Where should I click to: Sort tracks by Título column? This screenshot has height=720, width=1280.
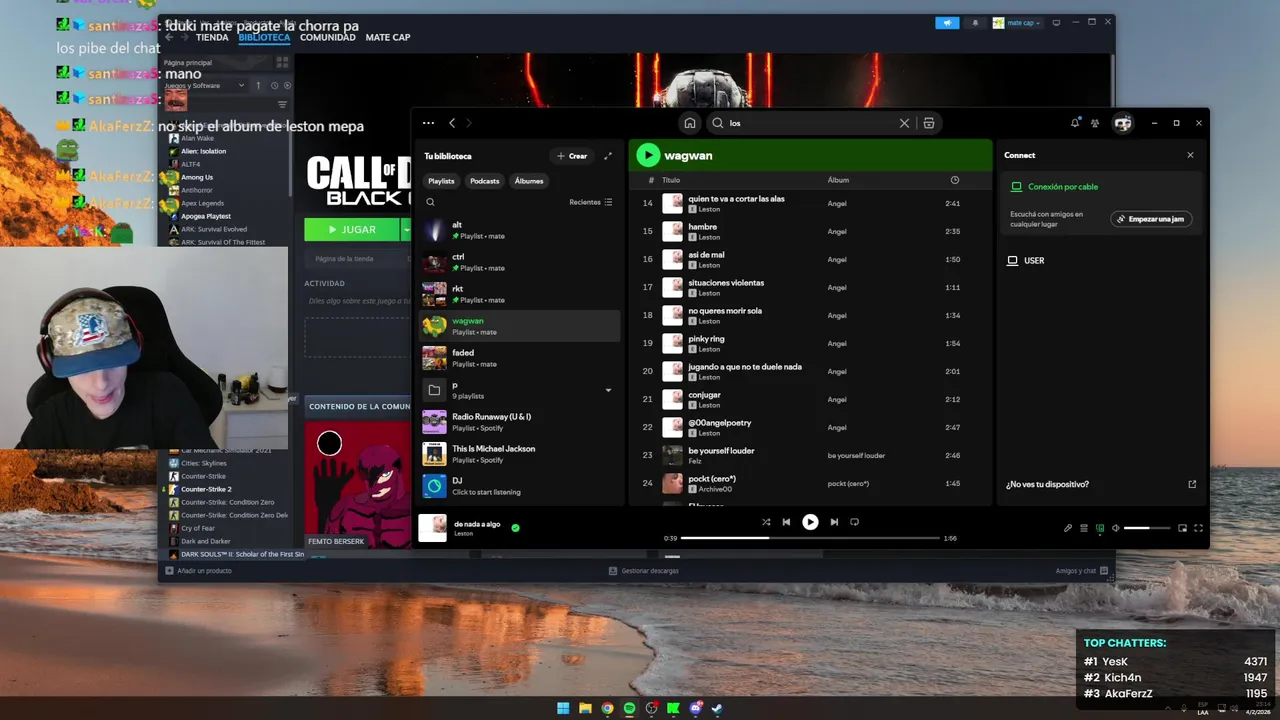[671, 180]
